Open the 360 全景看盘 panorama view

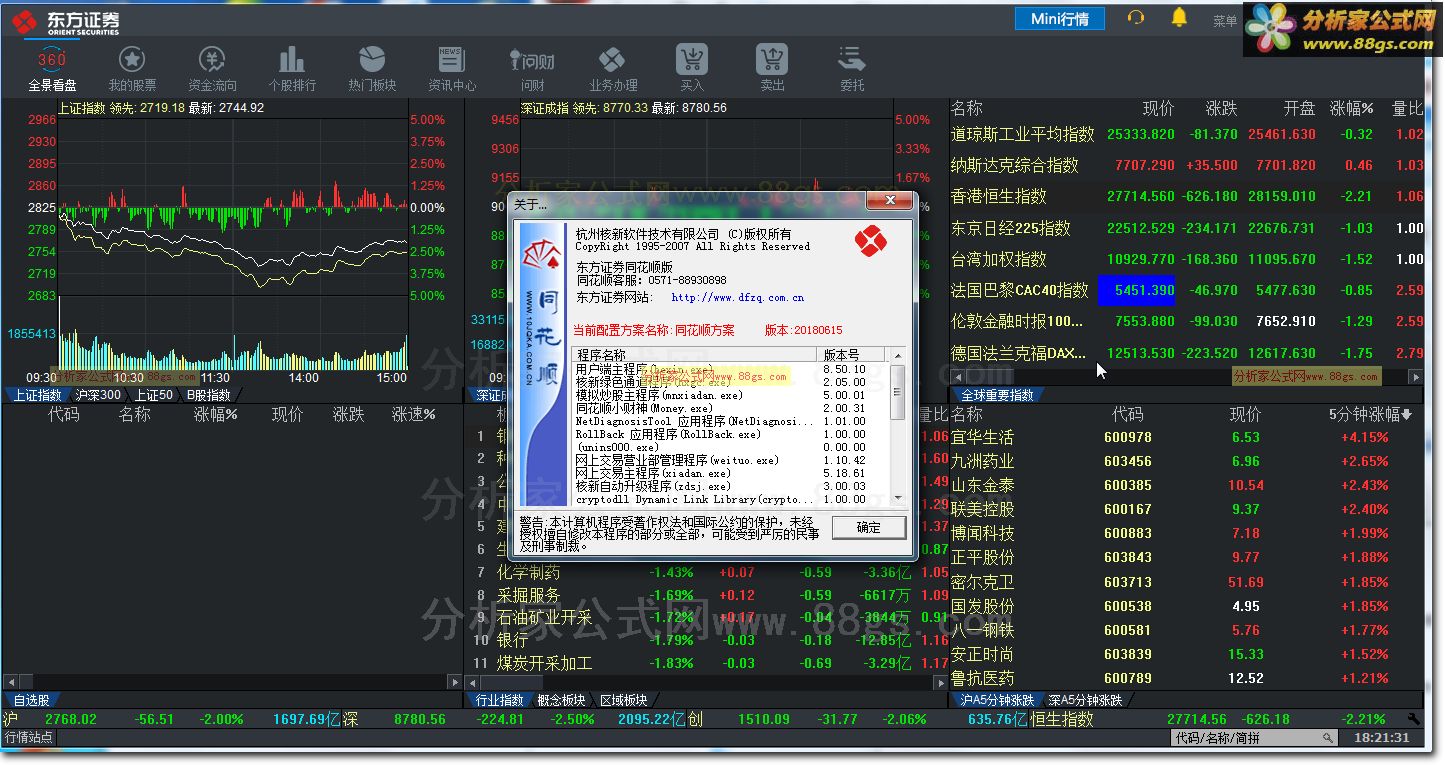coord(52,68)
